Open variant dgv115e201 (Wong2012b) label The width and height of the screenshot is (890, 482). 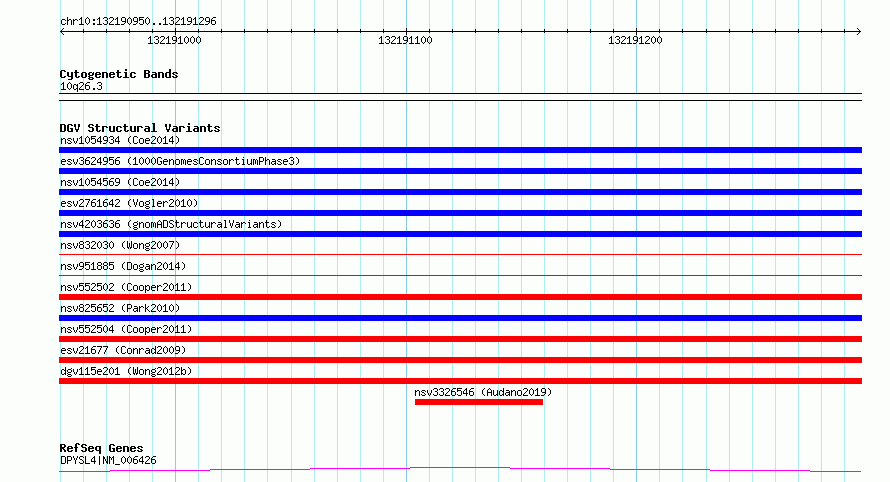(x=126, y=371)
